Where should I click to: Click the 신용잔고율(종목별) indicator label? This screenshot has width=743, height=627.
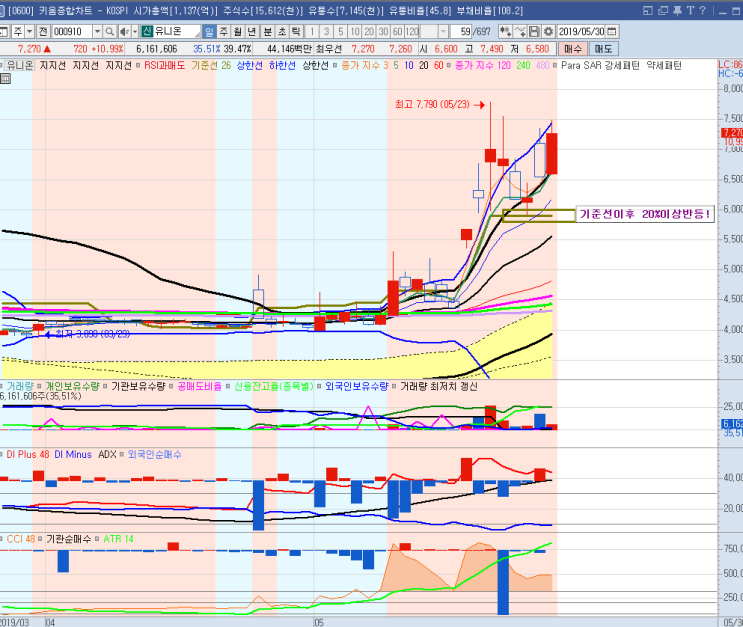[274, 386]
